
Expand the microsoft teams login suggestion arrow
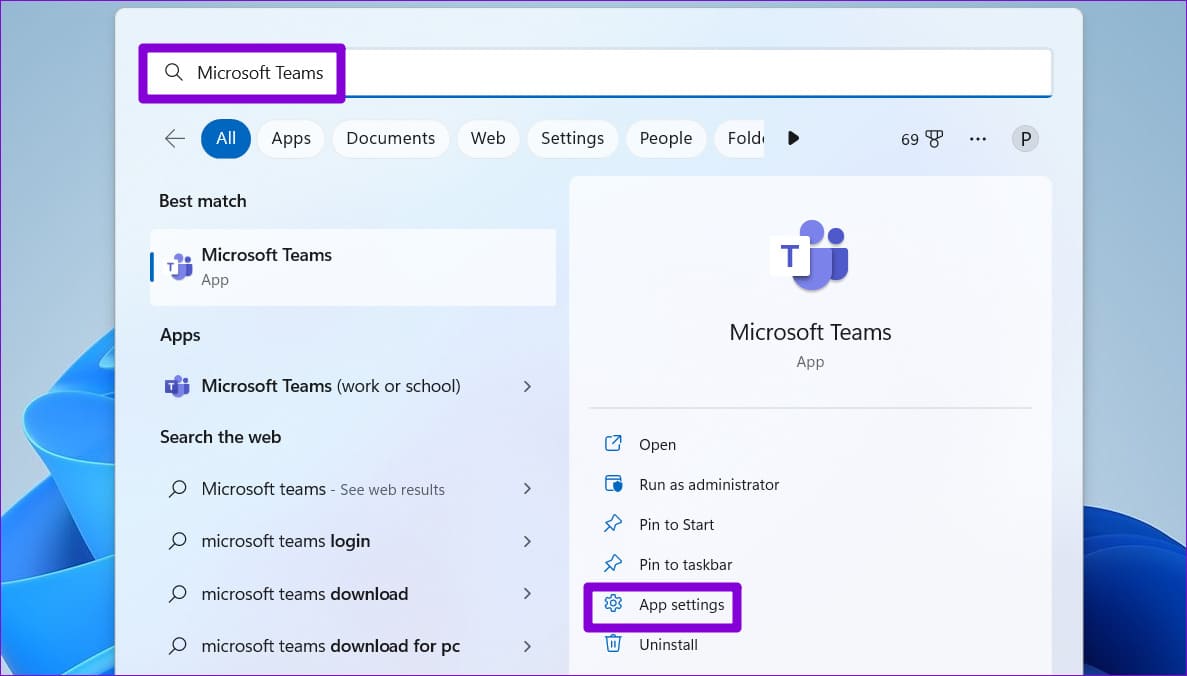pos(527,541)
